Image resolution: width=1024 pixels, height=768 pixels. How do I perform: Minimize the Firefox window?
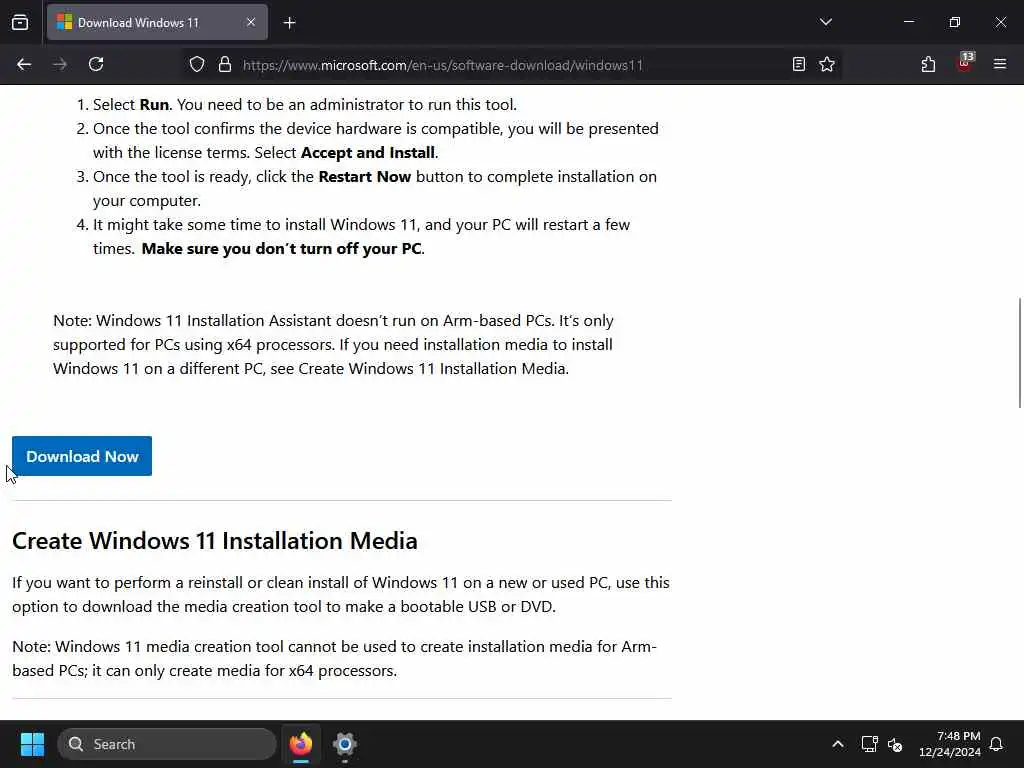point(908,22)
